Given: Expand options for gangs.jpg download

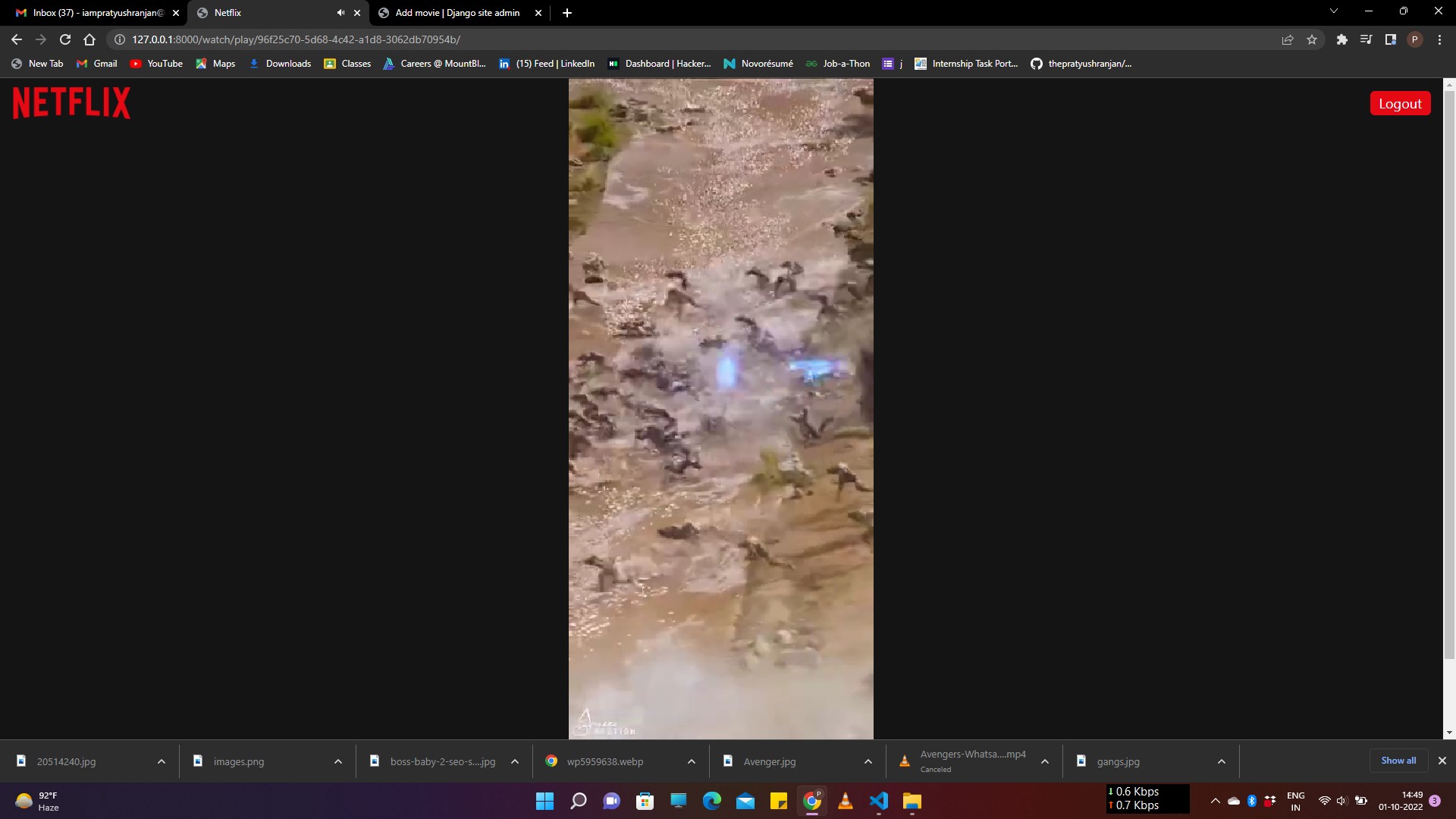Looking at the screenshot, I should pyautogui.click(x=1221, y=761).
